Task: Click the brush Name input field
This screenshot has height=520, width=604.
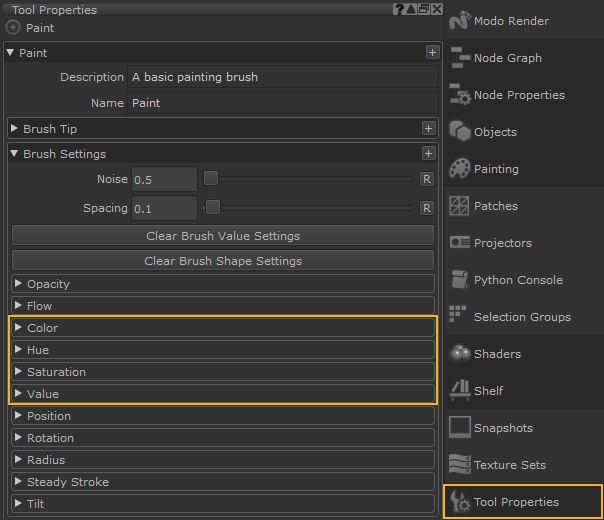Action: point(282,103)
